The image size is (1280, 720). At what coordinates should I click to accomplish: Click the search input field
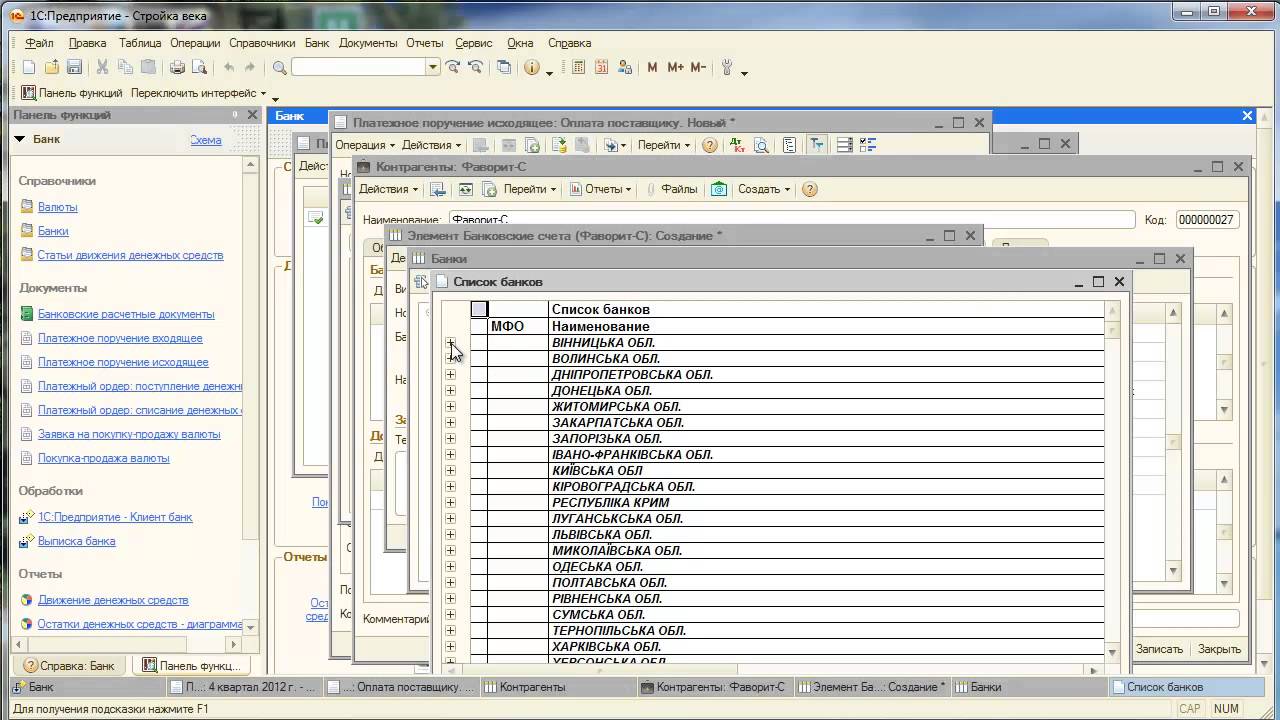[359, 67]
